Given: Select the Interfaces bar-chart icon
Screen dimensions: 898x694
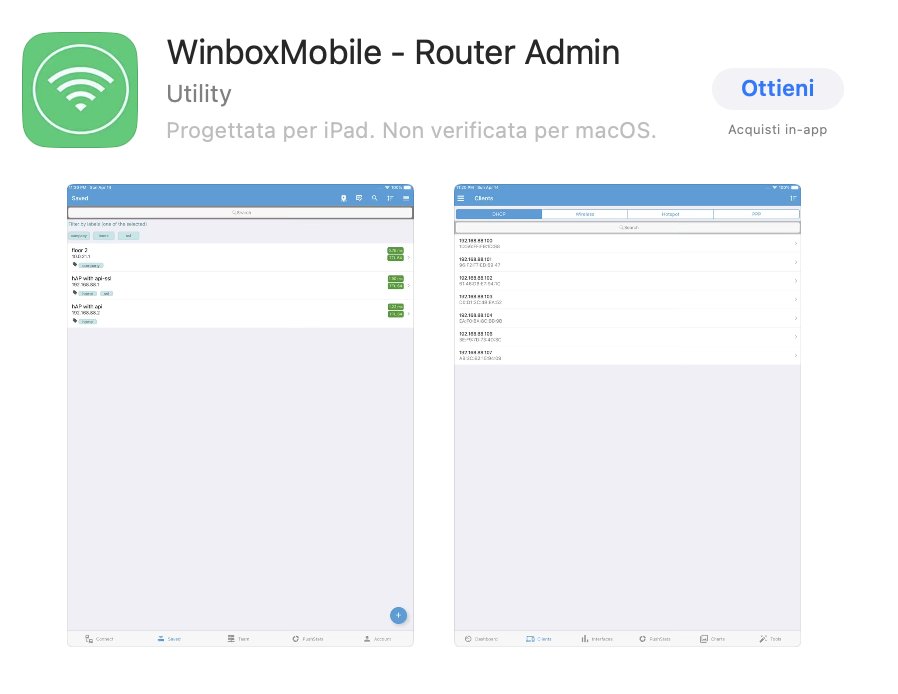Looking at the screenshot, I should click(x=585, y=638).
